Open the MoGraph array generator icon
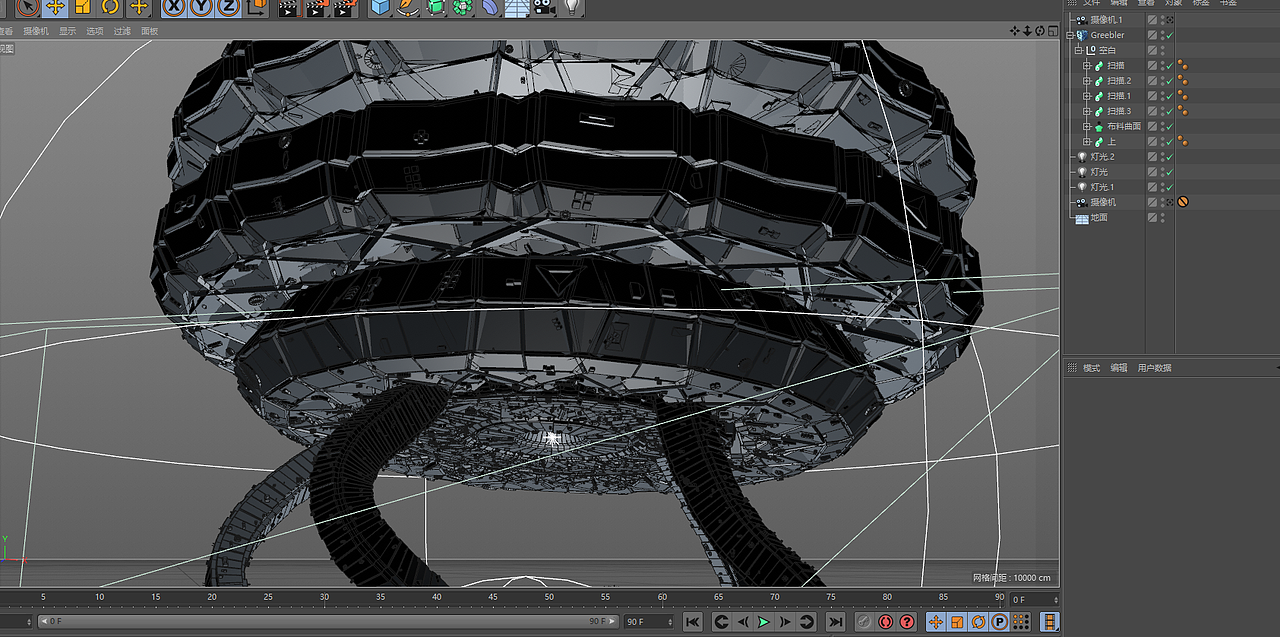The width and height of the screenshot is (1280, 637). (x=462, y=7)
